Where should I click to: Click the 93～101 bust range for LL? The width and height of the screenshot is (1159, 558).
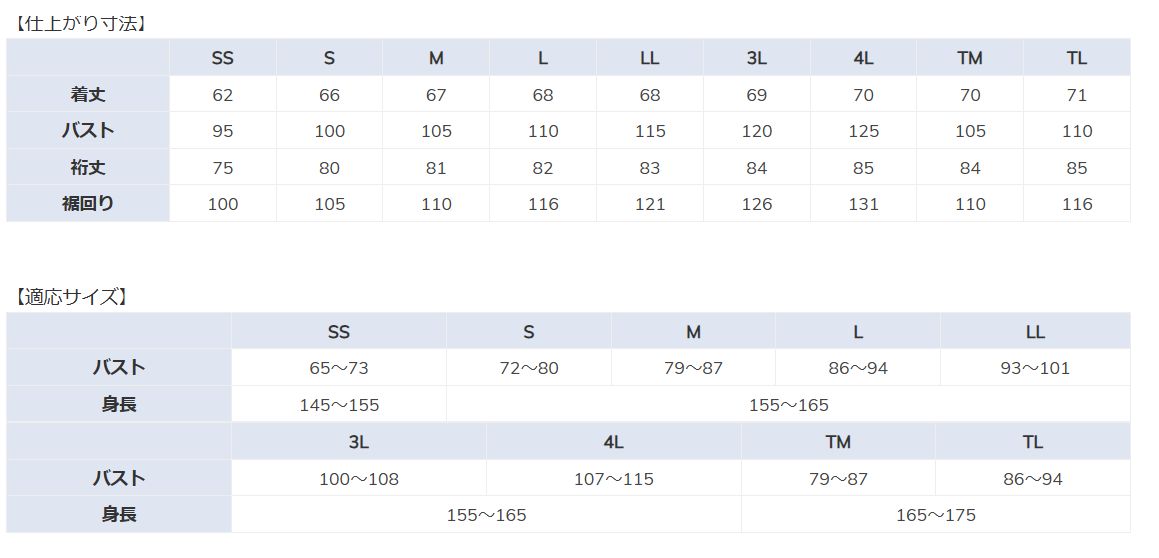(x=1035, y=367)
